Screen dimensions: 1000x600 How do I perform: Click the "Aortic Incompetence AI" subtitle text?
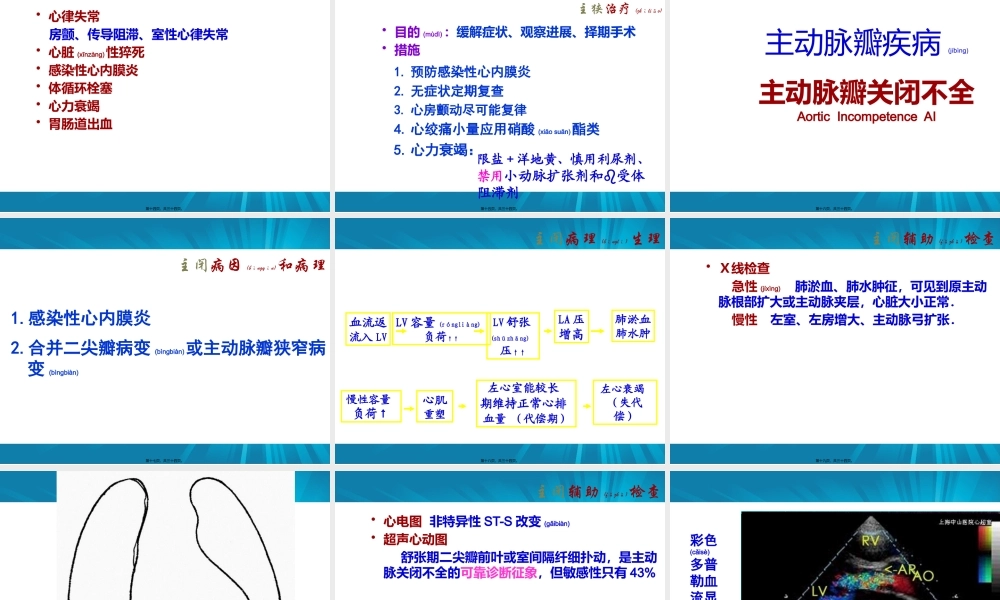(865, 116)
